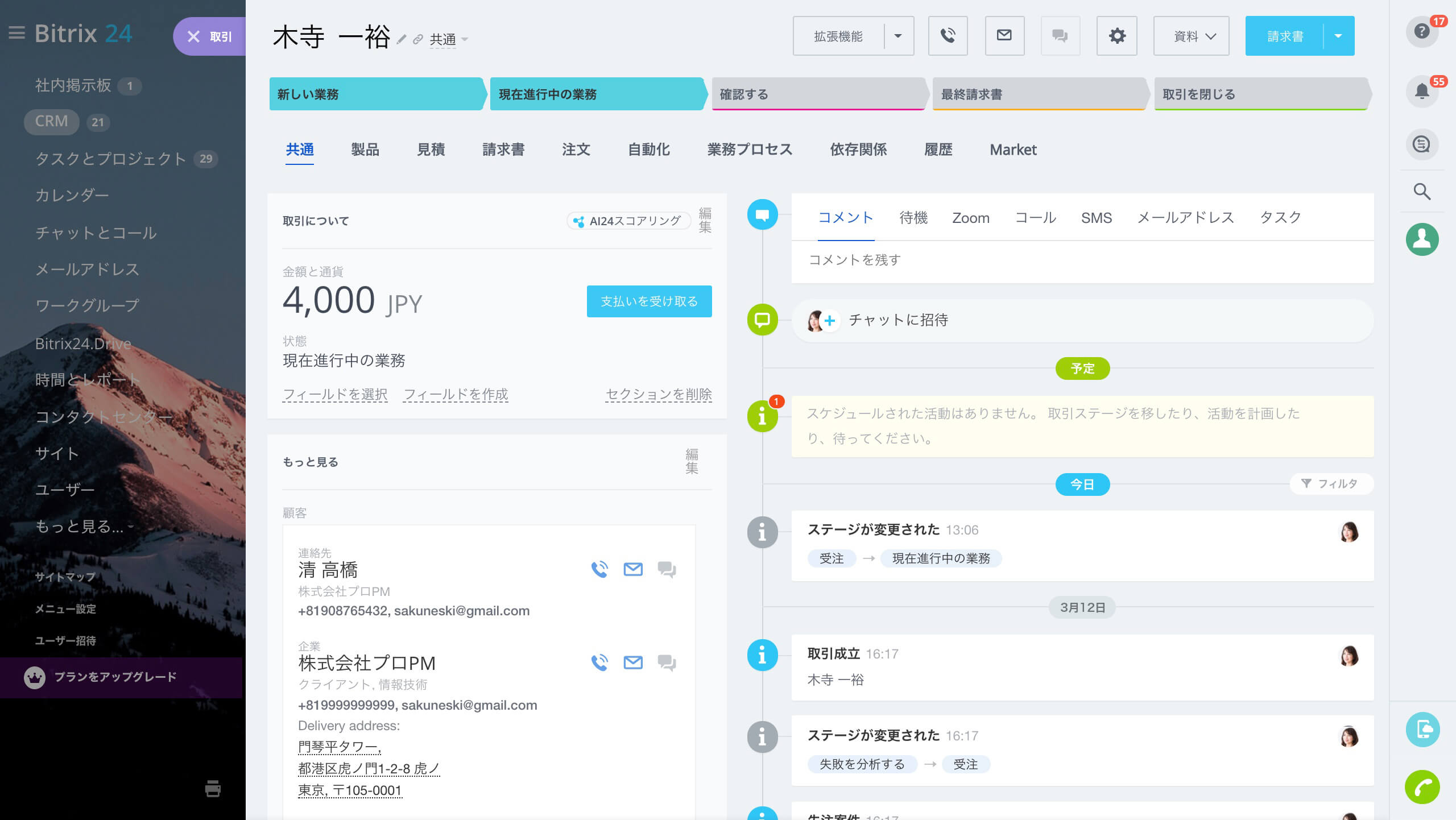Expand the 請求書 button dropdown arrow

pyautogui.click(x=1338, y=36)
